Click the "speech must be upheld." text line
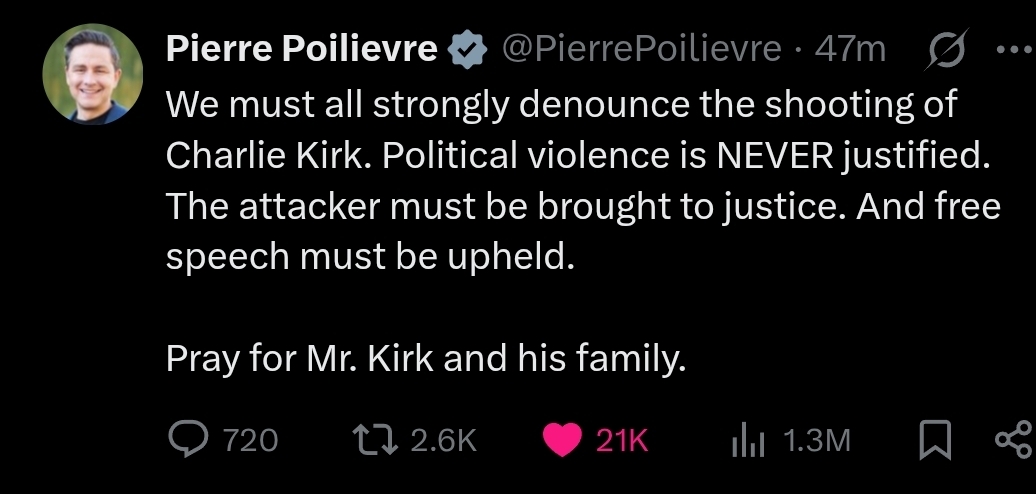 [371, 257]
